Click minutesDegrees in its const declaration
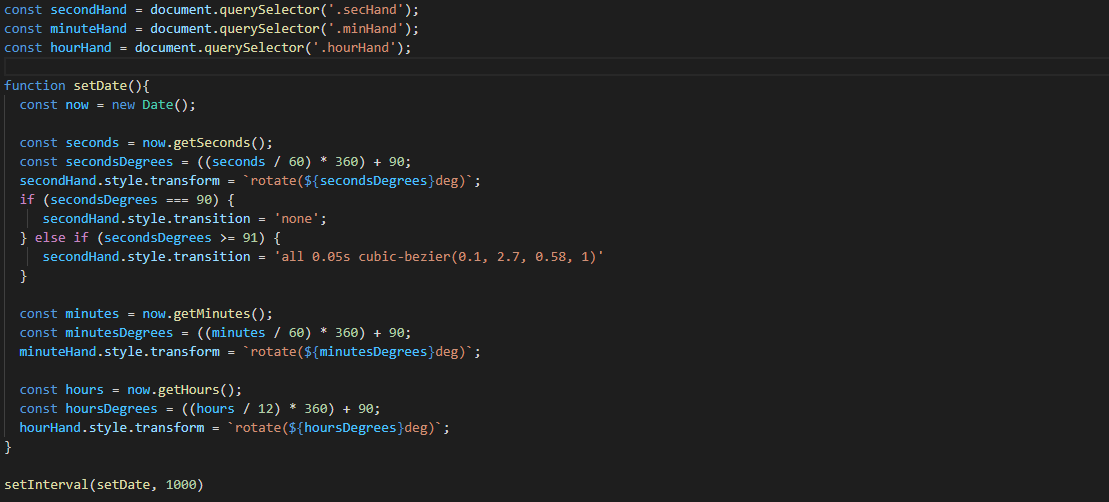 119,334
